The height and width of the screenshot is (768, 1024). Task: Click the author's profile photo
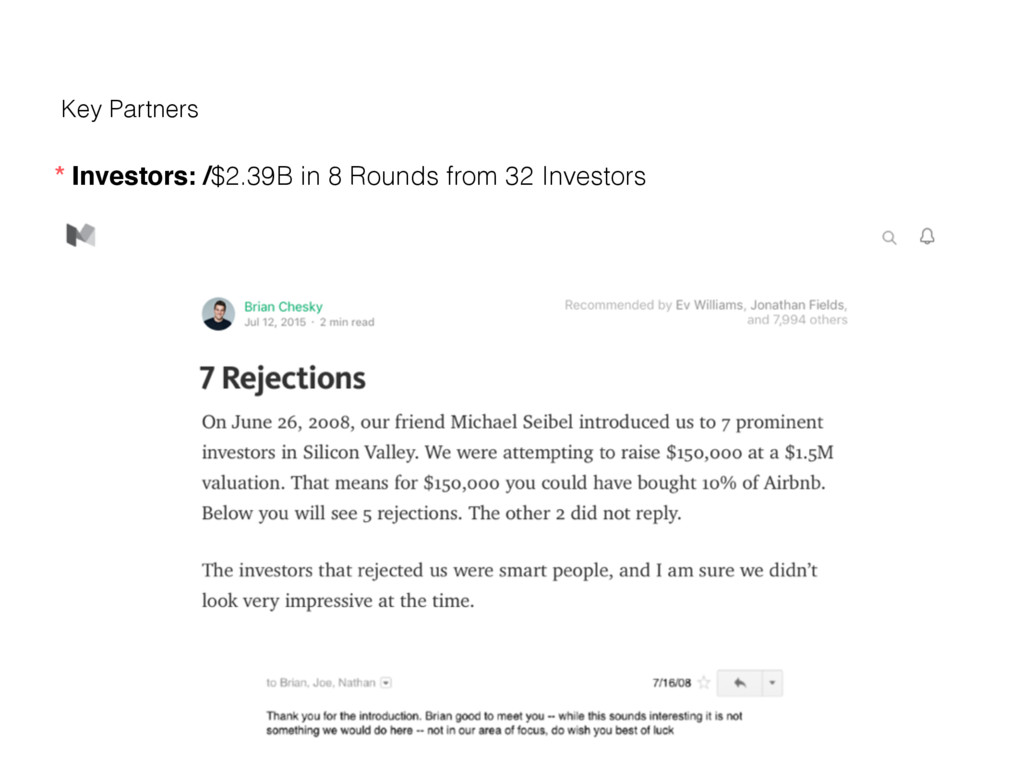tap(218, 313)
